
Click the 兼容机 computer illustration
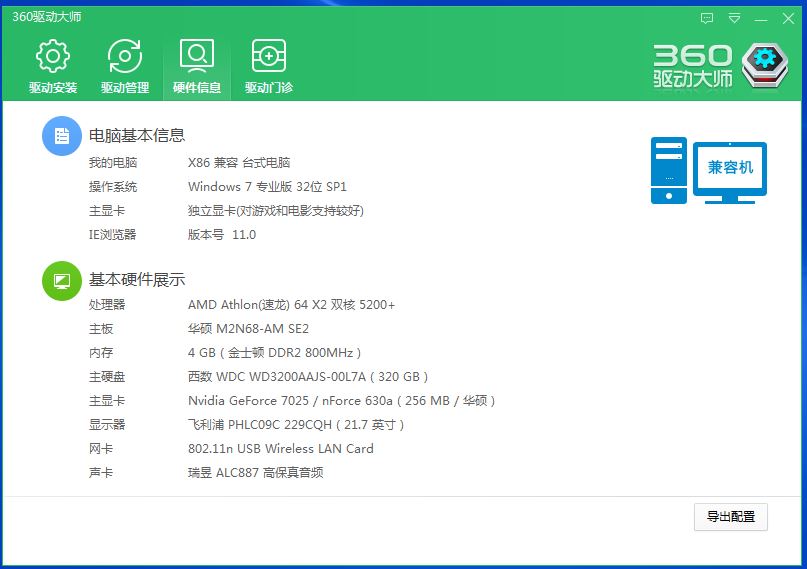coord(708,171)
